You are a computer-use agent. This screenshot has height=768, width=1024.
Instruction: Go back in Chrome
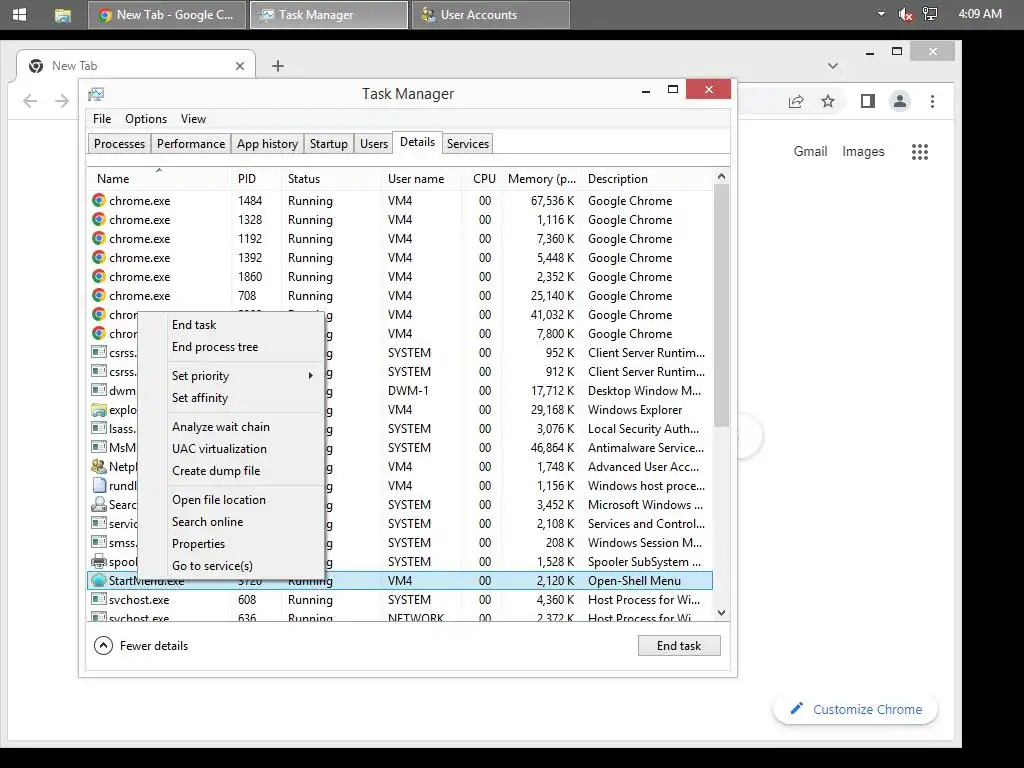30,101
